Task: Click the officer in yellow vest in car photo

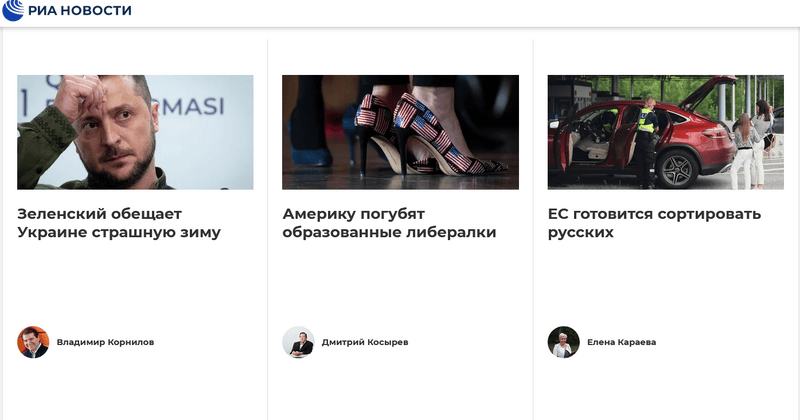Action: coord(646,142)
